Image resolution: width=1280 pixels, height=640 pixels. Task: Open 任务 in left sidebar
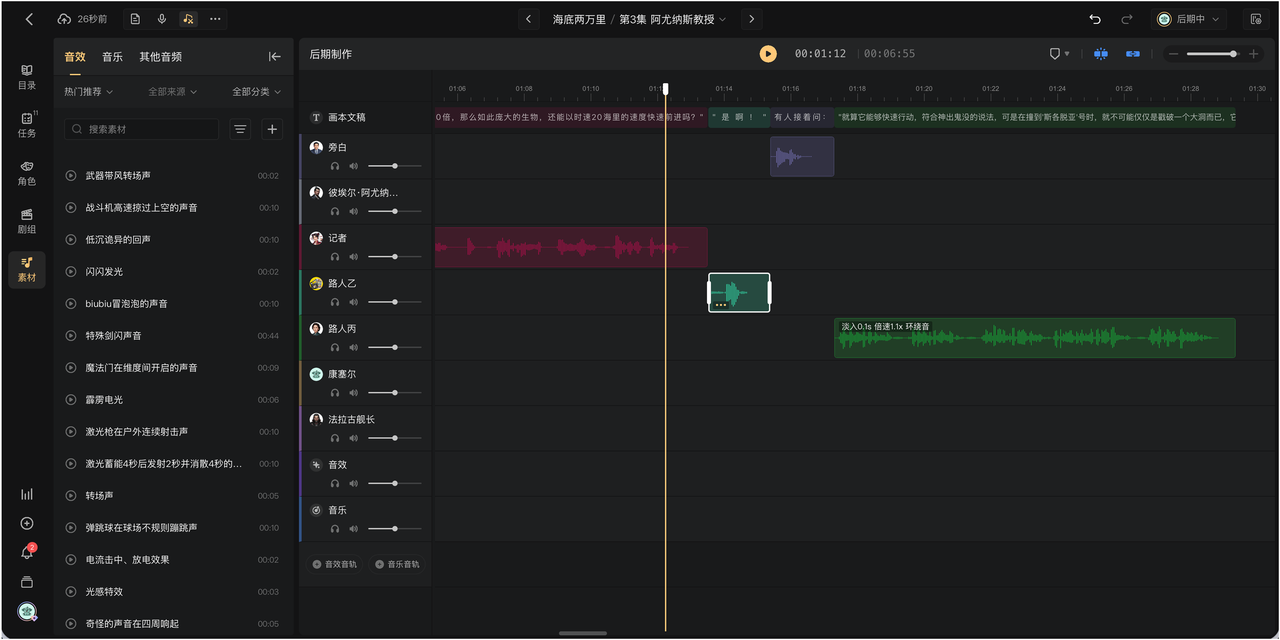pos(27,125)
